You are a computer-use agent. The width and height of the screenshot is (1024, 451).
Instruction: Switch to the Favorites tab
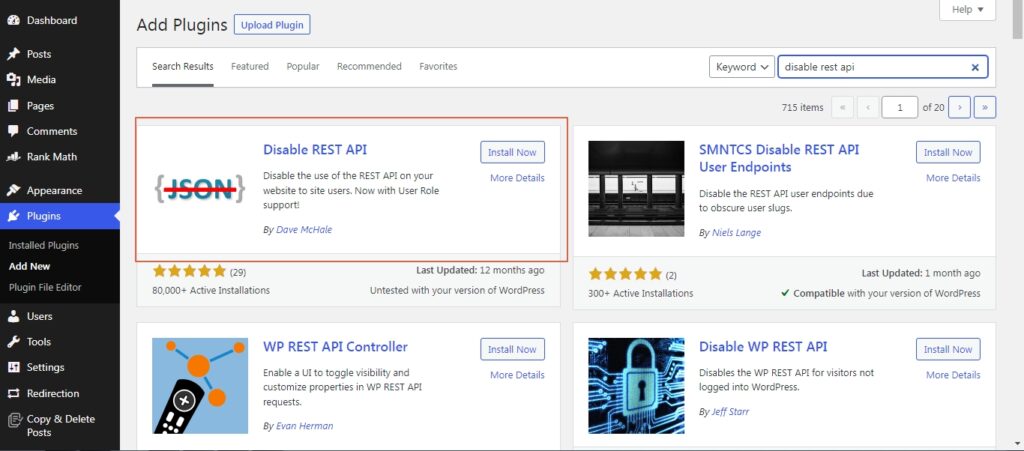438,67
